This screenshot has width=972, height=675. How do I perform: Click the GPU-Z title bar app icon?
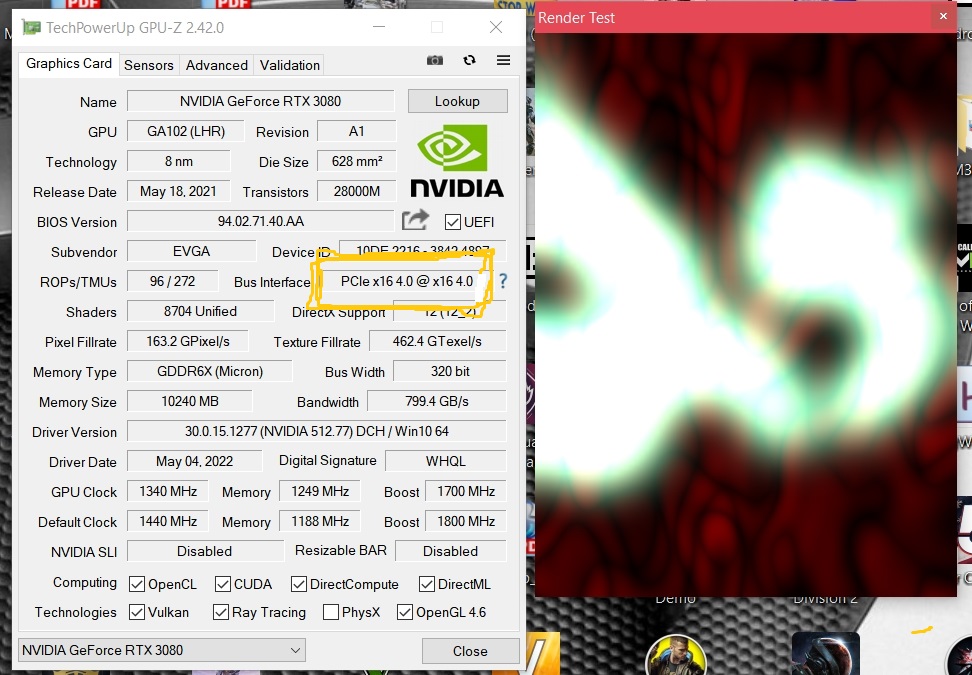pos(31,27)
